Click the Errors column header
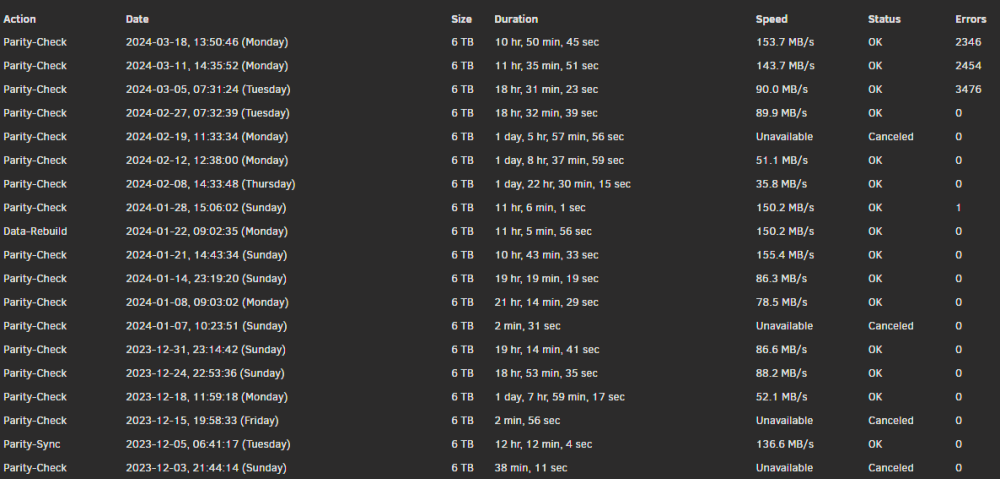1000x479 pixels. (x=971, y=19)
